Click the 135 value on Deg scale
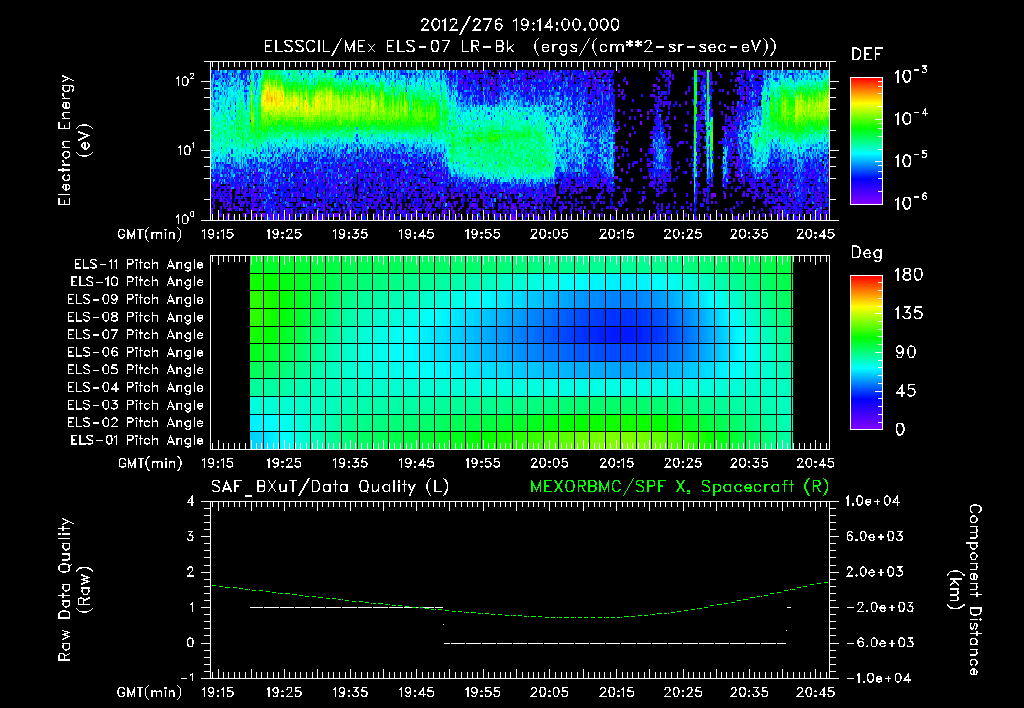Image resolution: width=1024 pixels, height=708 pixels. (x=908, y=314)
